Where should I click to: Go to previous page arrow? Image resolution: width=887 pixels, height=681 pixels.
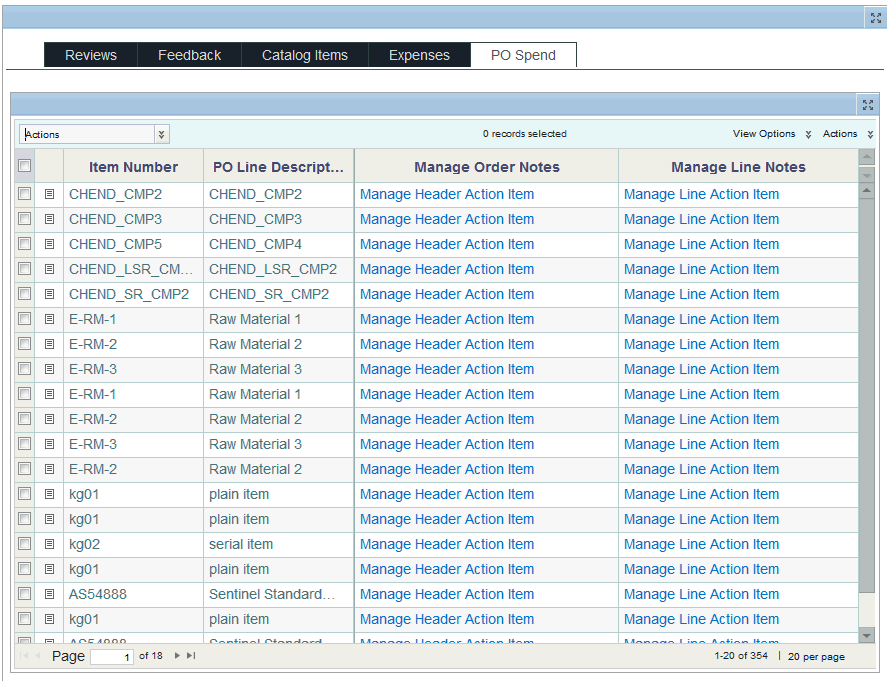coord(38,656)
